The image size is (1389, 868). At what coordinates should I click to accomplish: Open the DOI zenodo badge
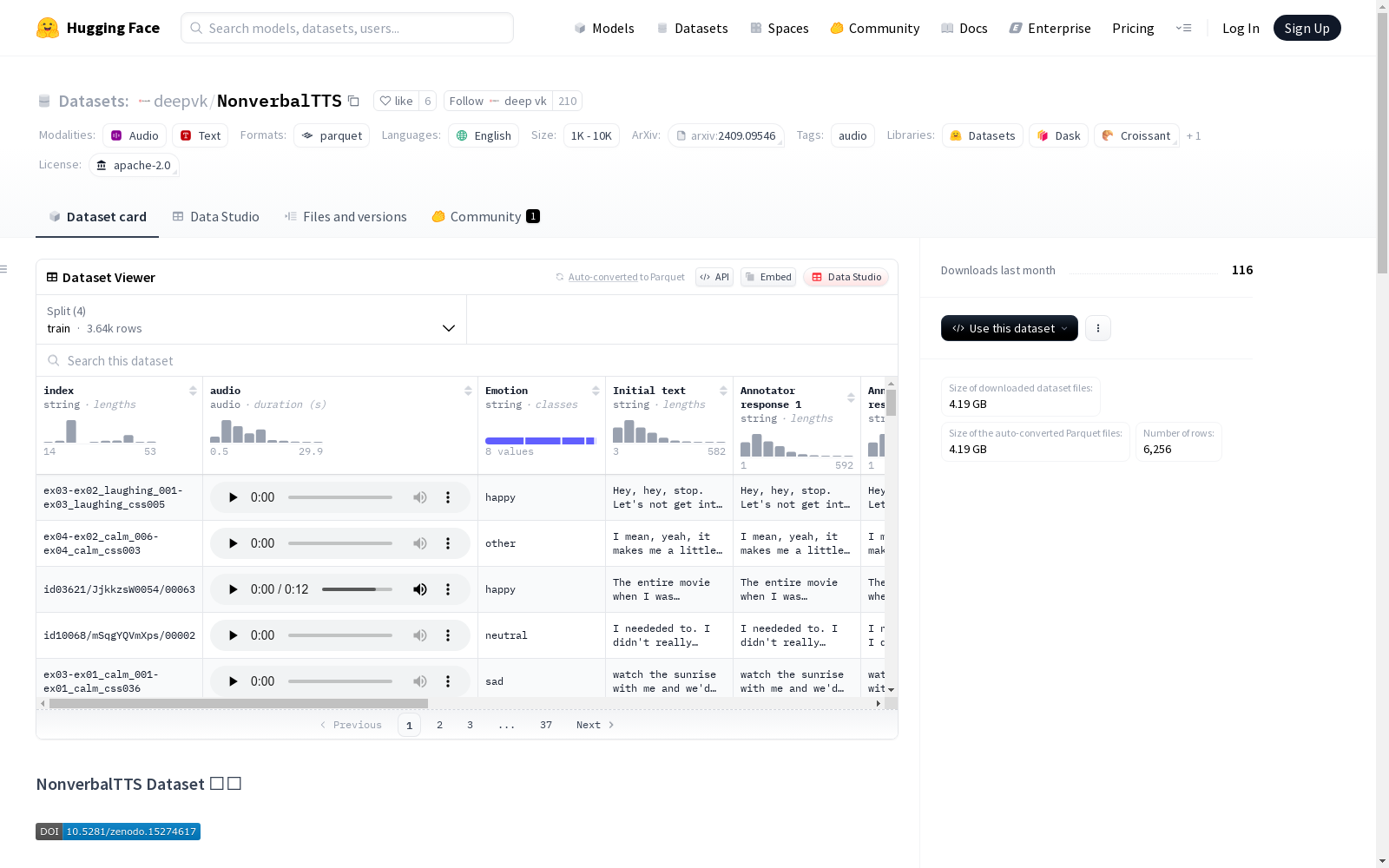click(118, 832)
